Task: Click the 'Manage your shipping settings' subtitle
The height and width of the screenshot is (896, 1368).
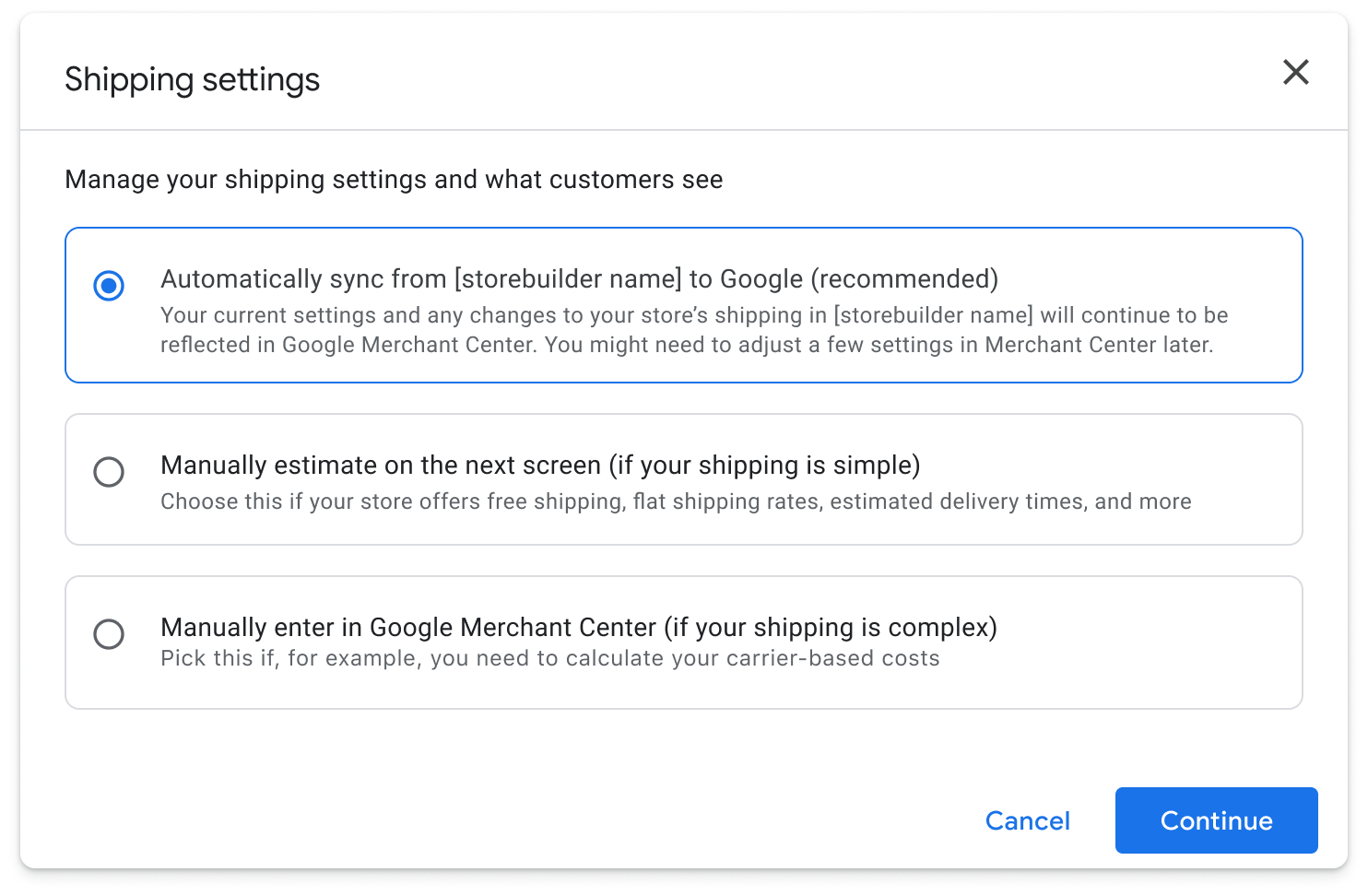Action: pyautogui.click(x=394, y=180)
